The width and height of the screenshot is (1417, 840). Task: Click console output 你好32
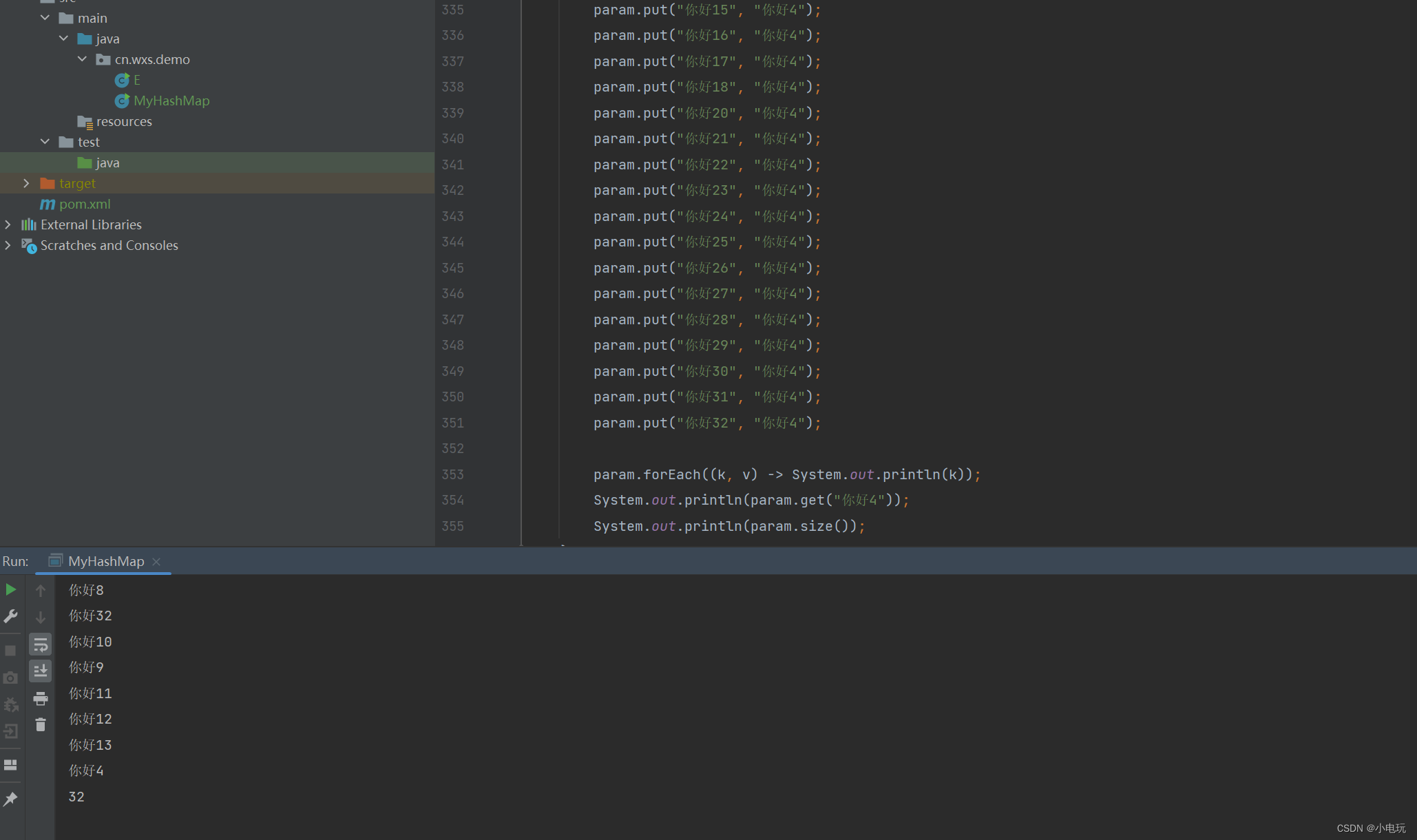pyautogui.click(x=90, y=616)
